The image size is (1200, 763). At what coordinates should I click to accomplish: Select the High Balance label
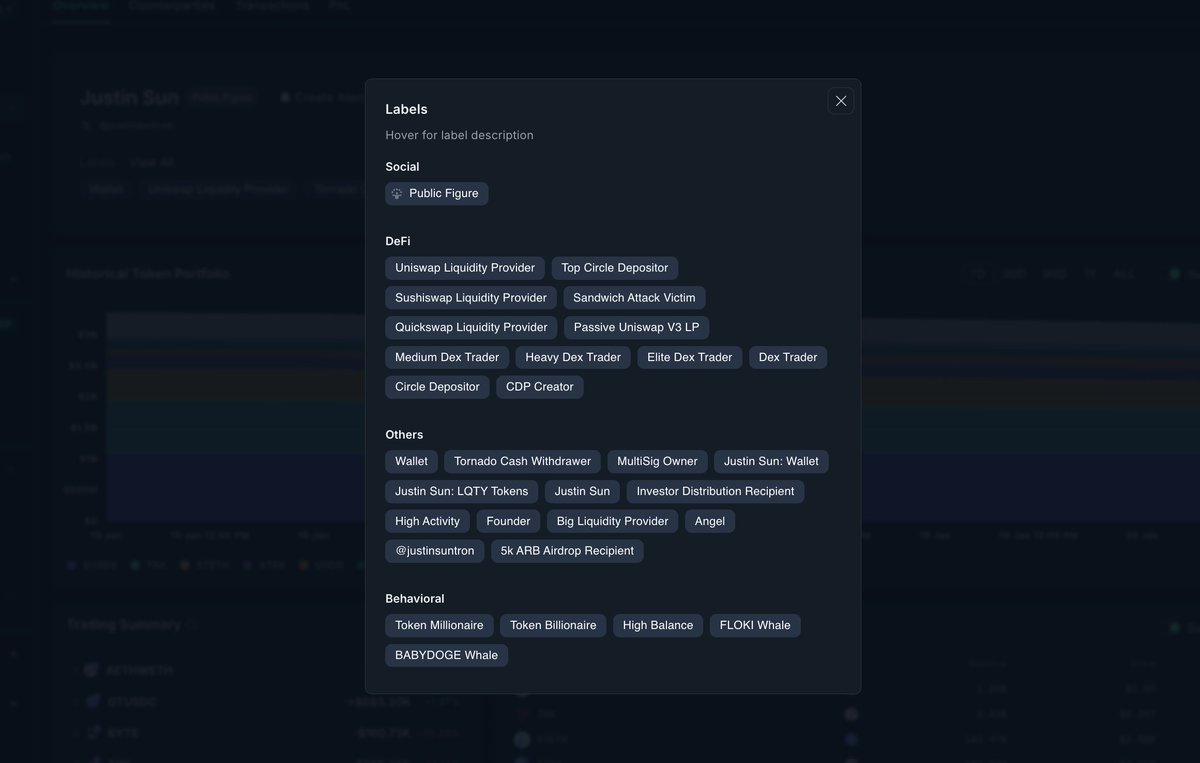(x=658, y=626)
